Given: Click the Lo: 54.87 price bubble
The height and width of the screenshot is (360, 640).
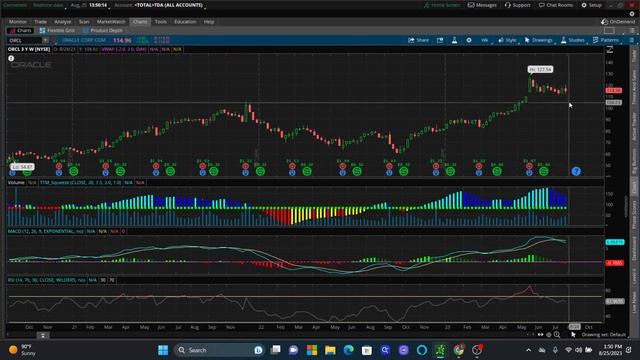Looking at the screenshot, I should (22, 167).
